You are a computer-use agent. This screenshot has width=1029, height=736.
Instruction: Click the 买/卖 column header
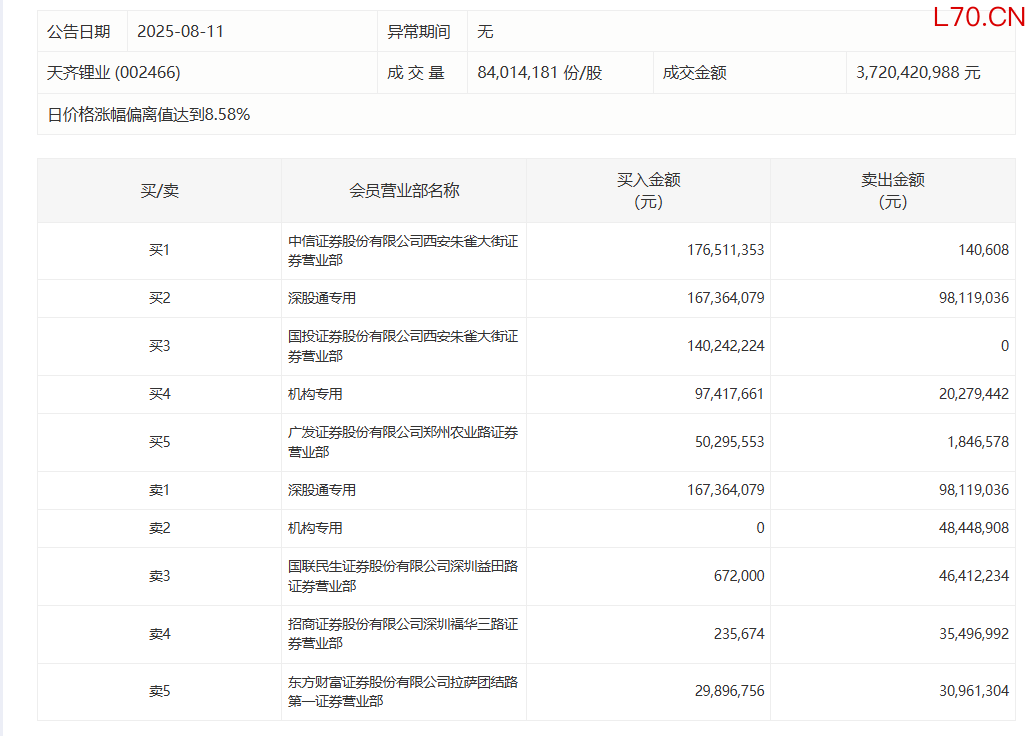(159, 190)
